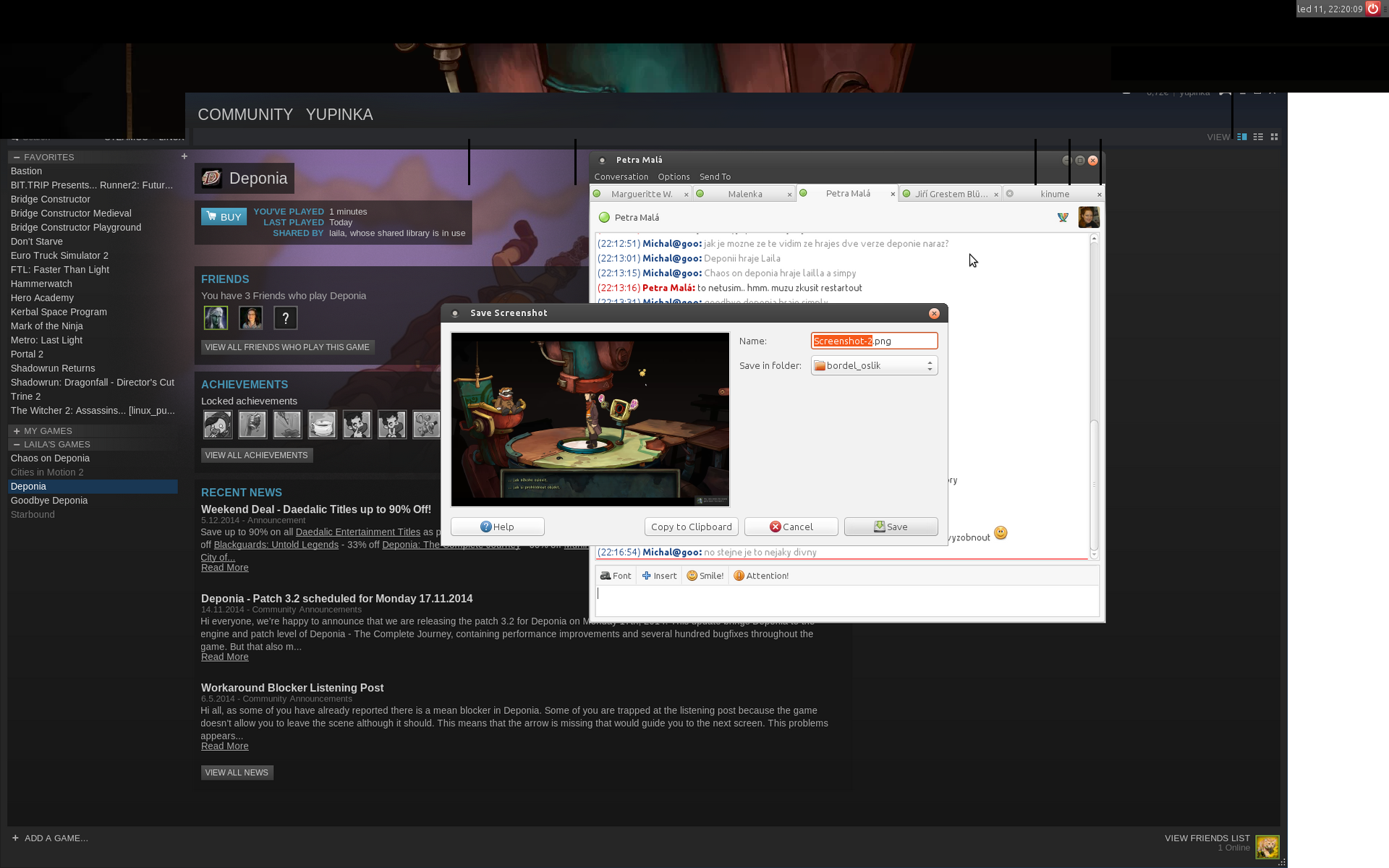
Task: Click the Deponia game logo icon
Action: coord(211,178)
